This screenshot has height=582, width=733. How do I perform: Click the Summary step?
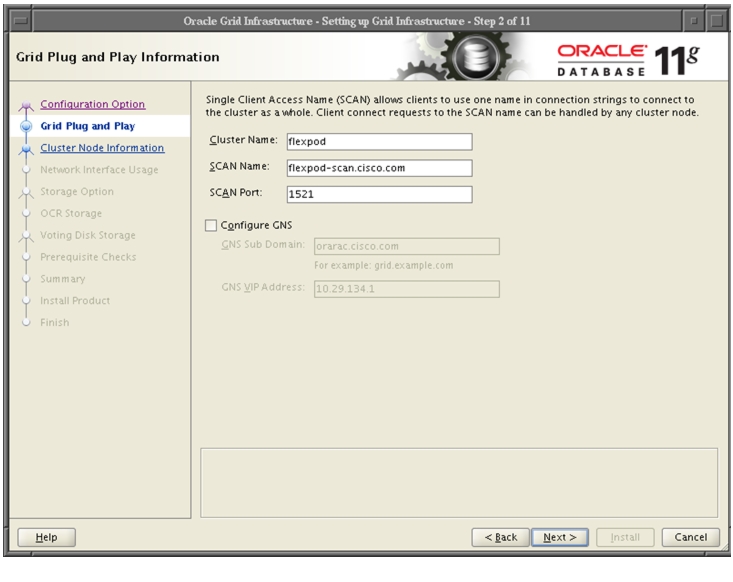pos(63,279)
